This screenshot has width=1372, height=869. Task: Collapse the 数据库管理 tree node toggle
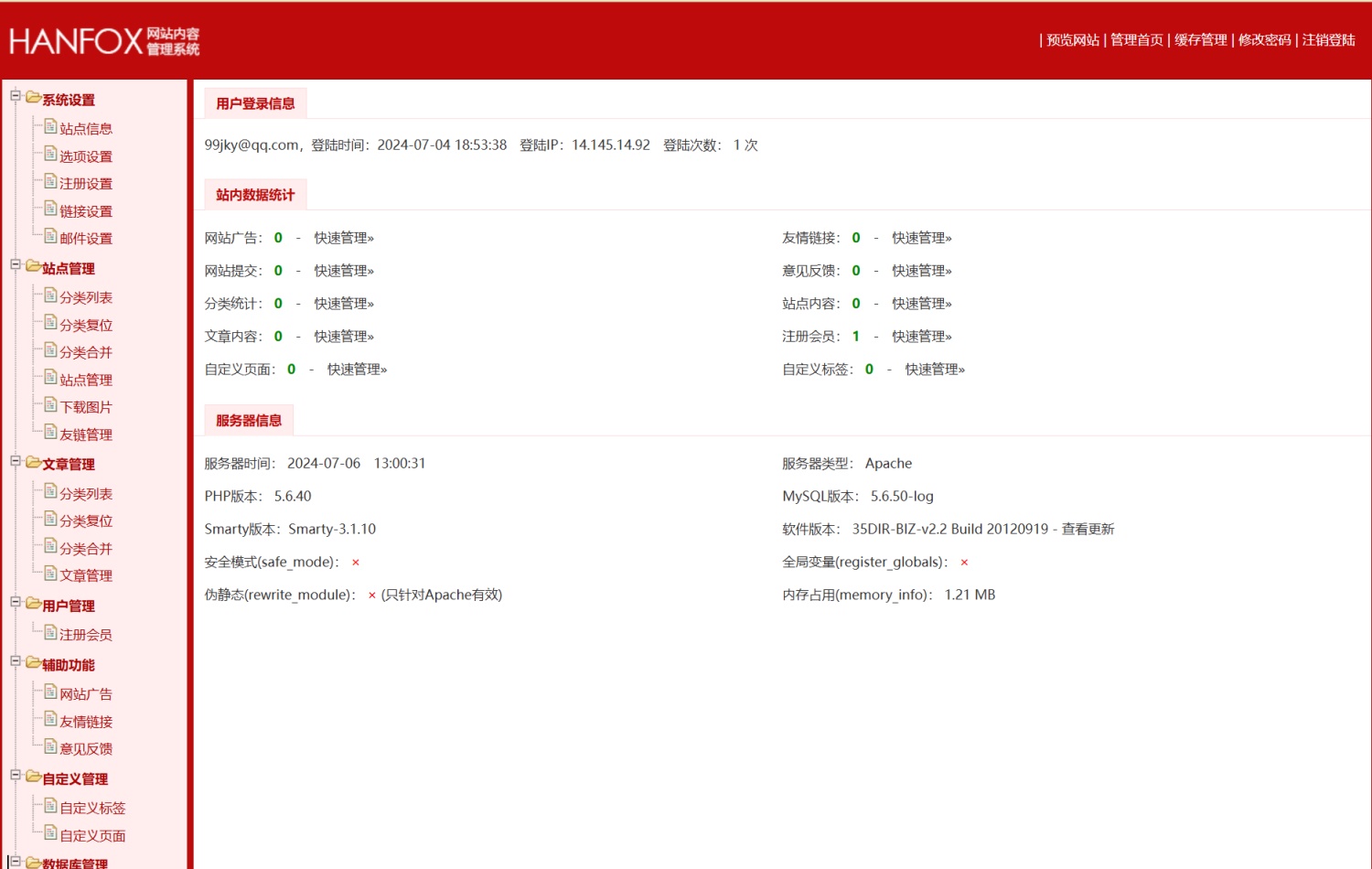[16, 861]
